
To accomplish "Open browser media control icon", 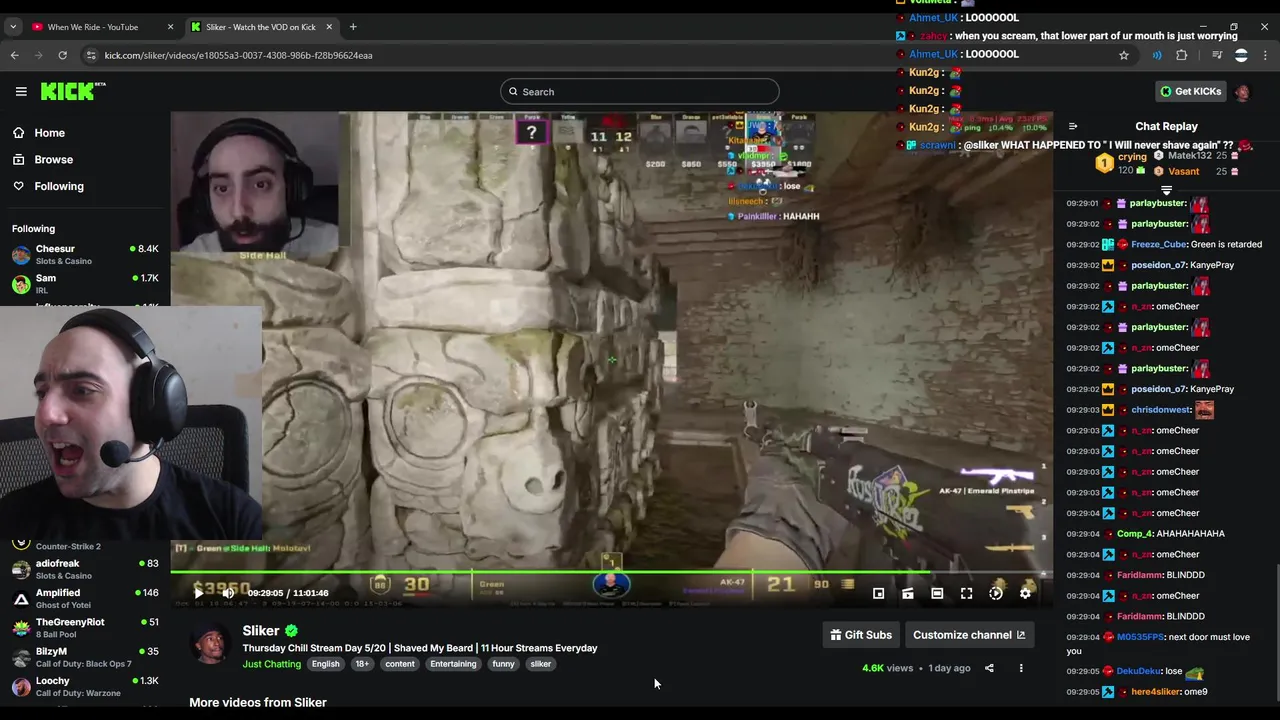I will [1217, 55].
